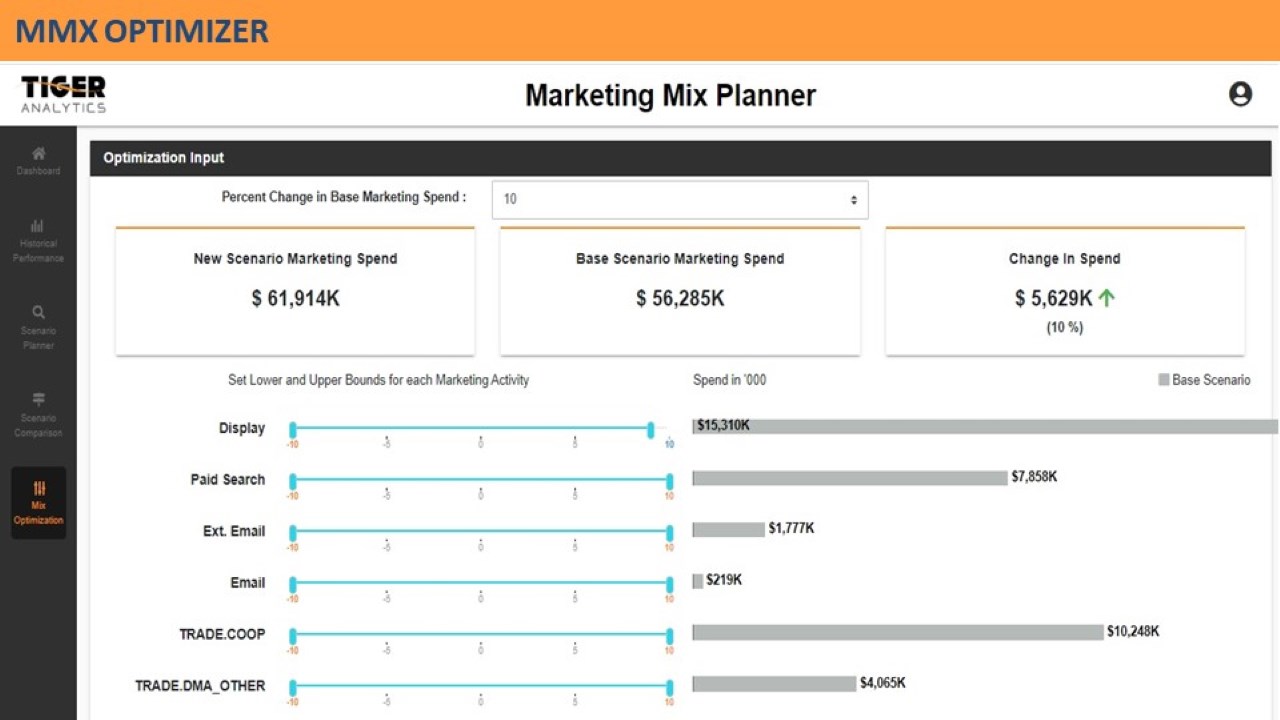The width and height of the screenshot is (1280, 720).
Task: Click the TRADE.COOP slider upper handle
Action: tap(670, 635)
